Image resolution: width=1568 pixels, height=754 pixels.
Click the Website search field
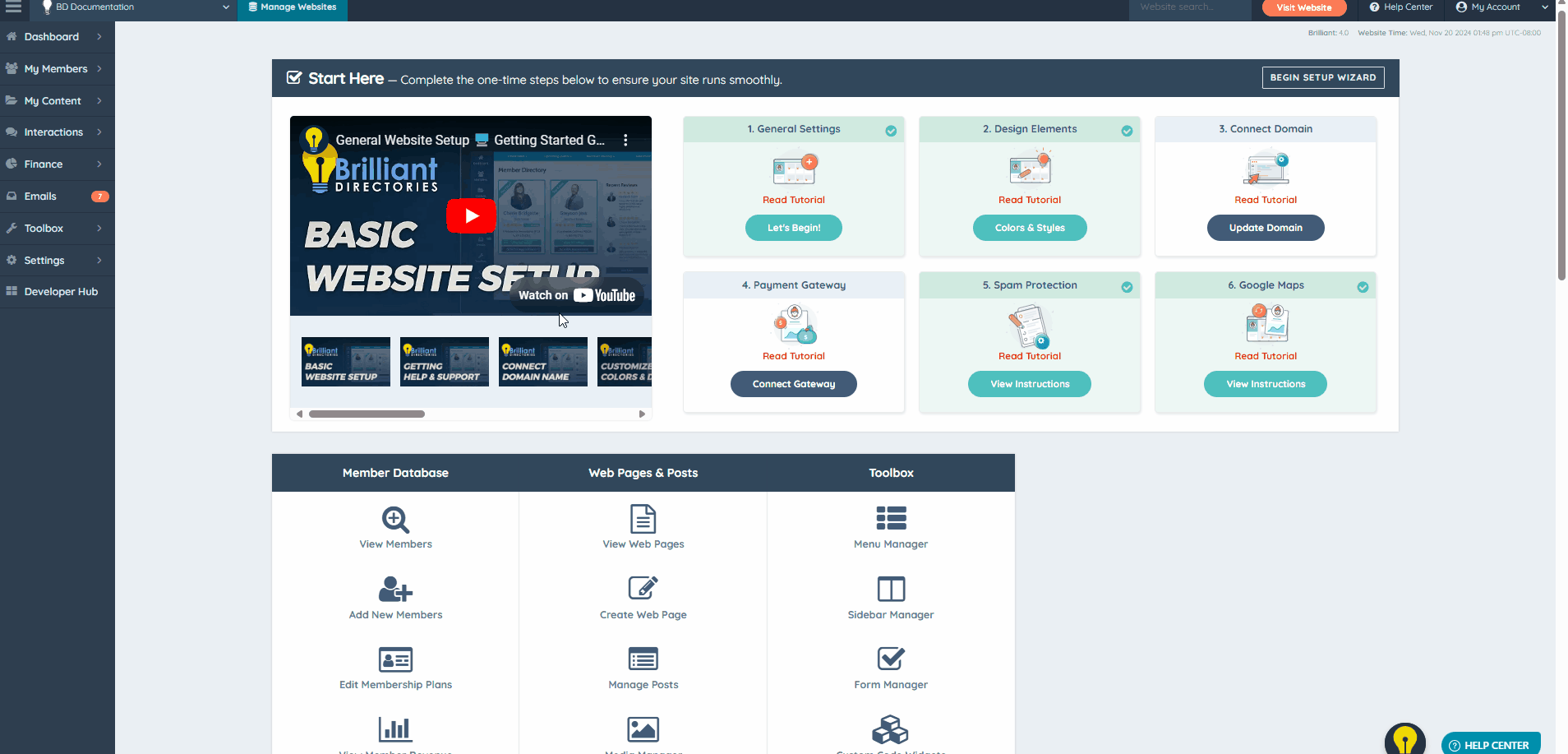click(x=1190, y=7)
